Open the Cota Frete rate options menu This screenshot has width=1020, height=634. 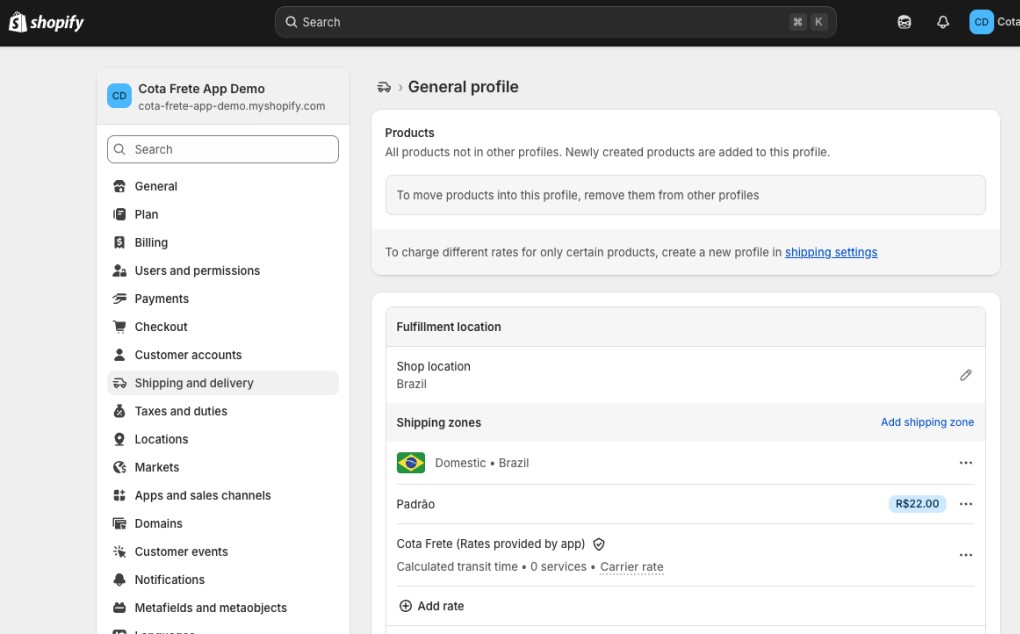click(x=965, y=555)
